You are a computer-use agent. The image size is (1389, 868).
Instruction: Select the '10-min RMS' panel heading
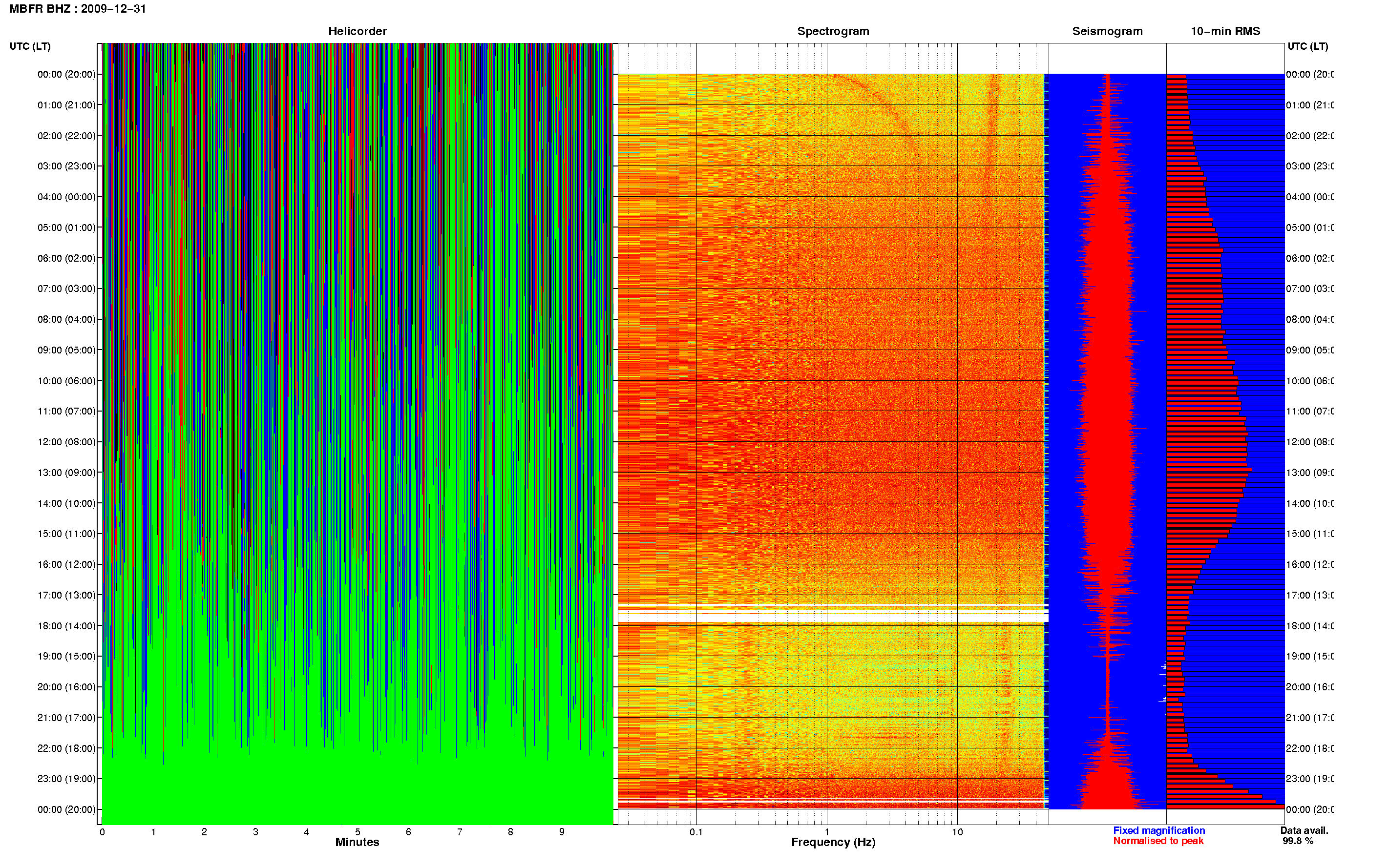1225,32
